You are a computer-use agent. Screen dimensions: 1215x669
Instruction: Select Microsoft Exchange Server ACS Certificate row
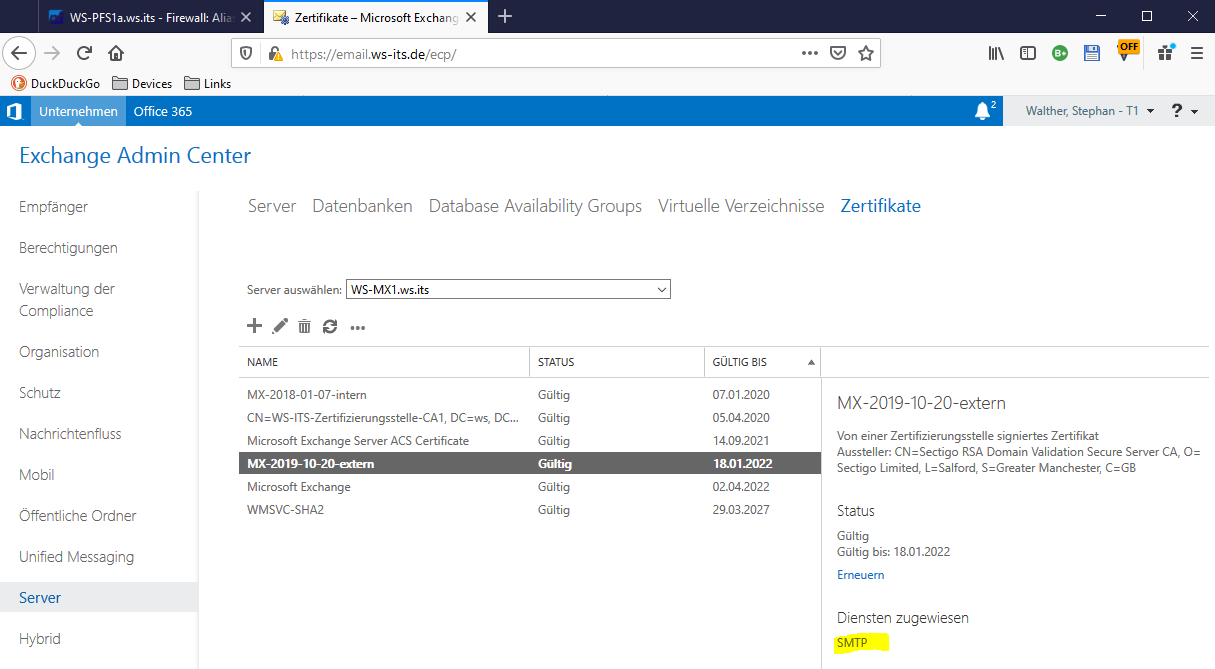[530, 441]
